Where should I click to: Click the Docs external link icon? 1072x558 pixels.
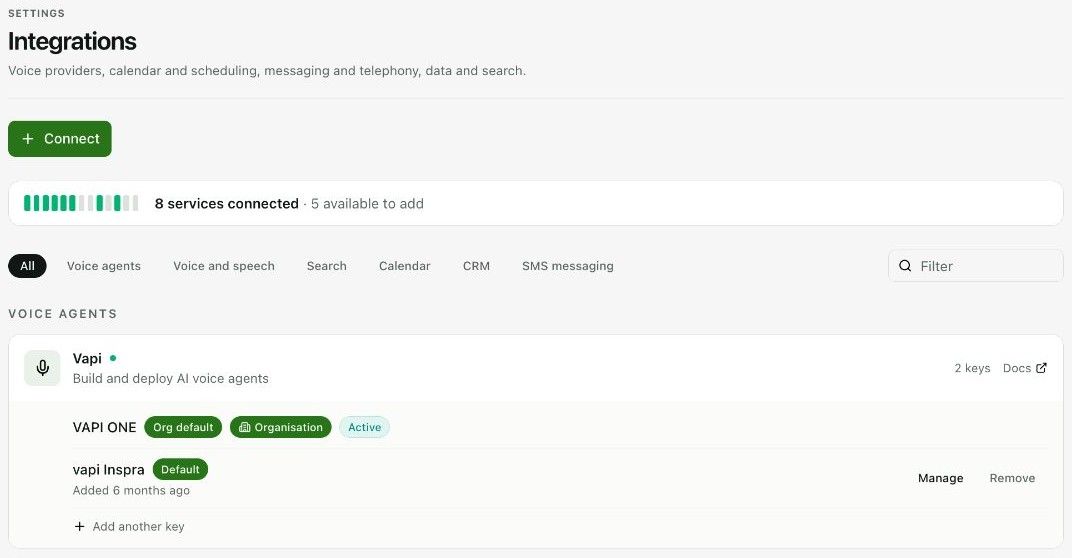(x=1041, y=368)
